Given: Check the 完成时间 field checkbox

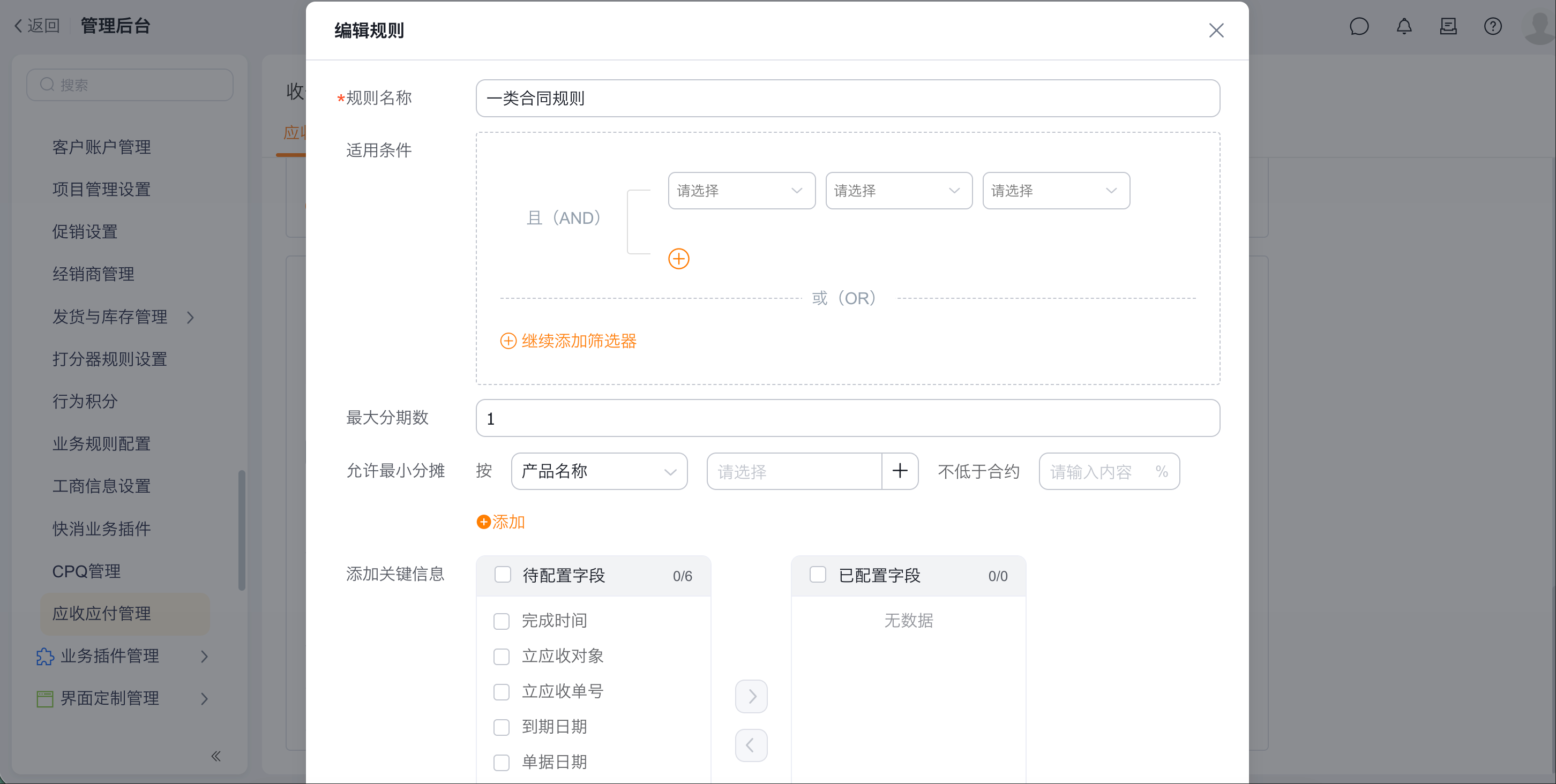Looking at the screenshot, I should click(502, 621).
